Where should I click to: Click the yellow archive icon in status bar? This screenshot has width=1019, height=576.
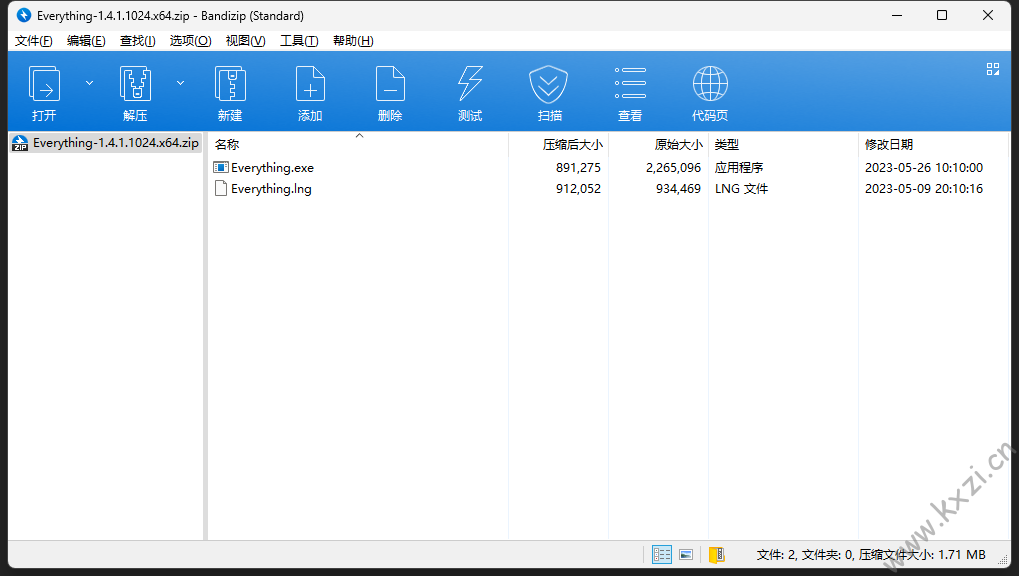coord(716,555)
